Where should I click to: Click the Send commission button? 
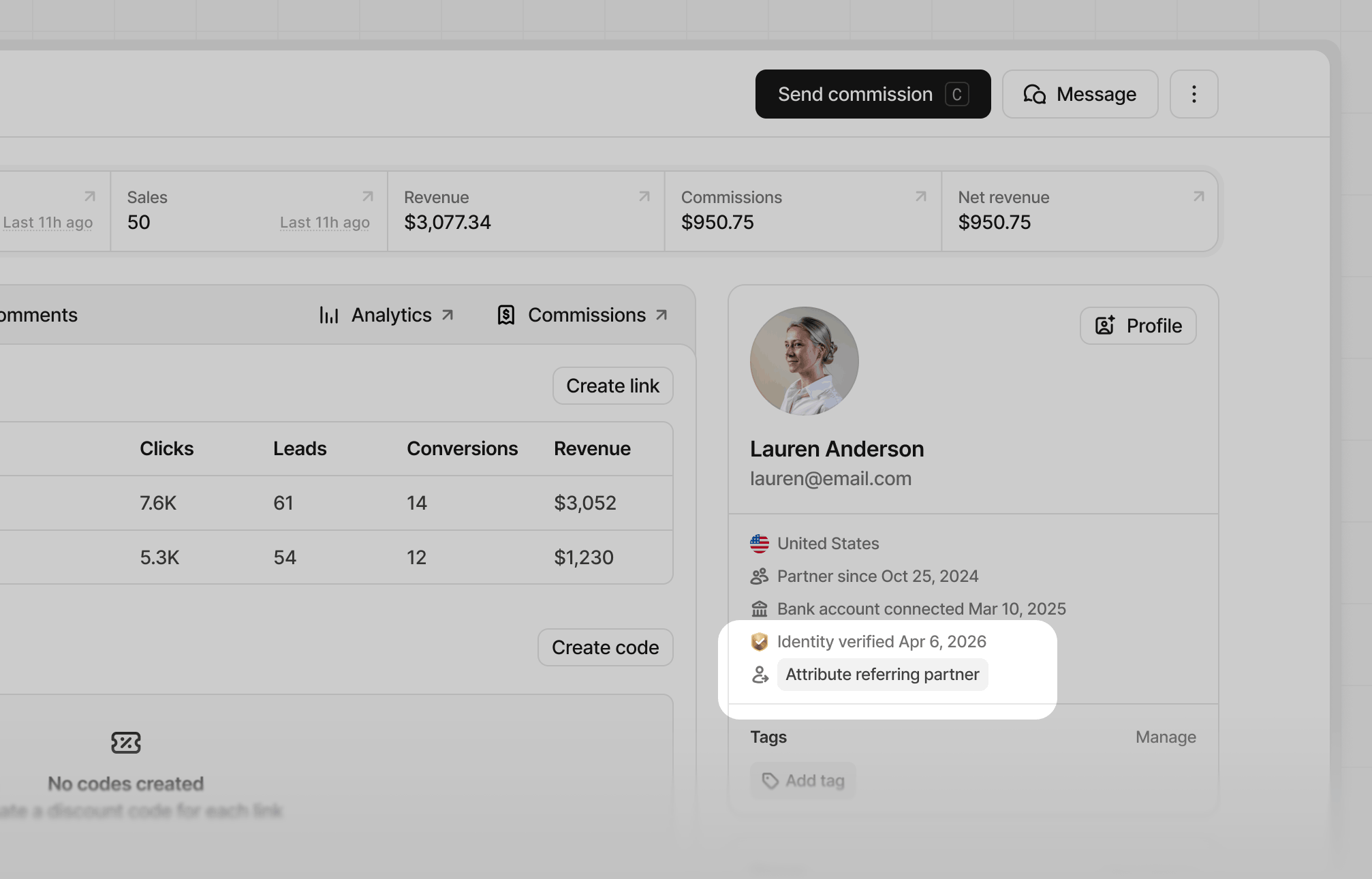873,94
